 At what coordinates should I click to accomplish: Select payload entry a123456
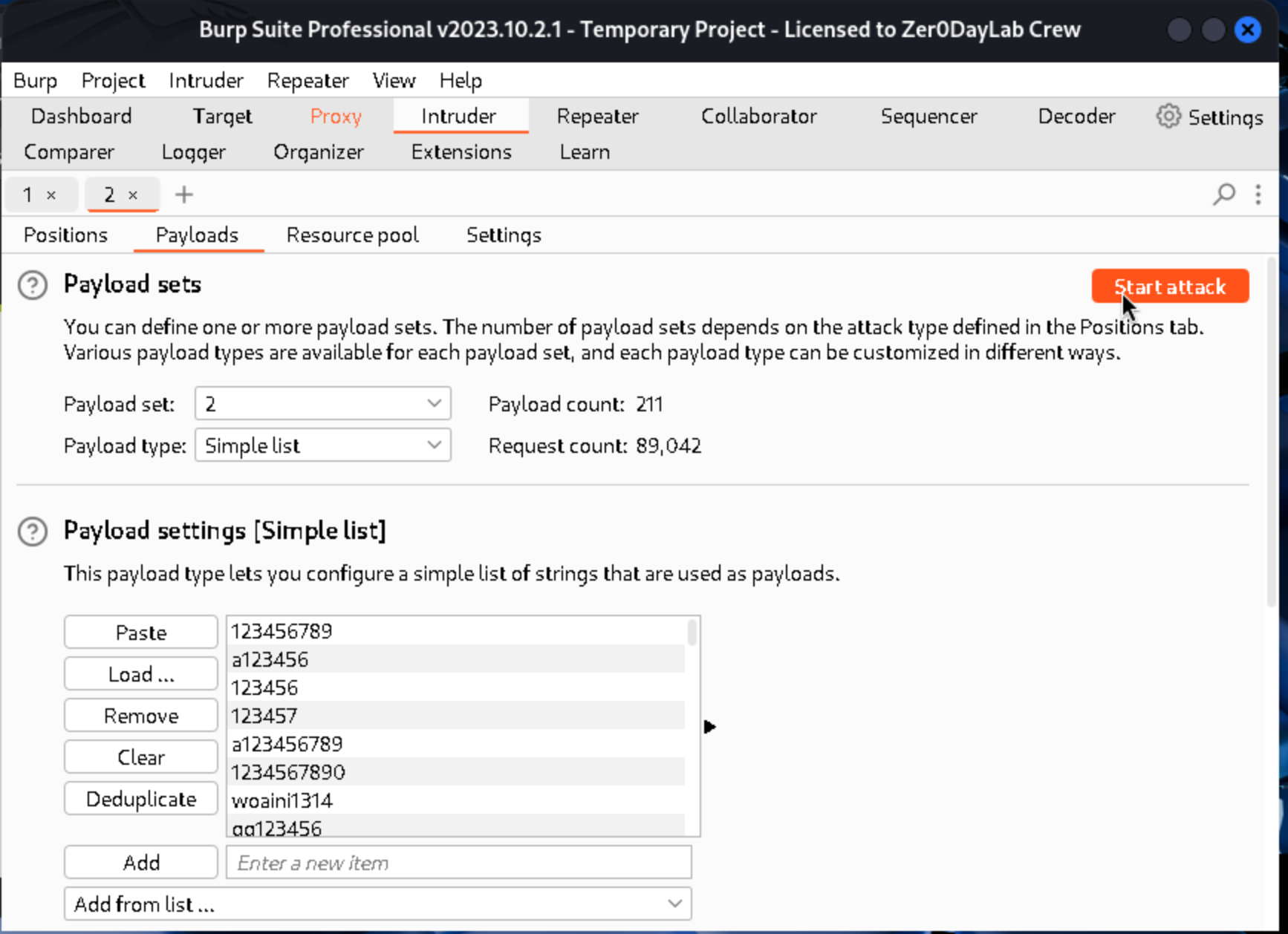456,659
